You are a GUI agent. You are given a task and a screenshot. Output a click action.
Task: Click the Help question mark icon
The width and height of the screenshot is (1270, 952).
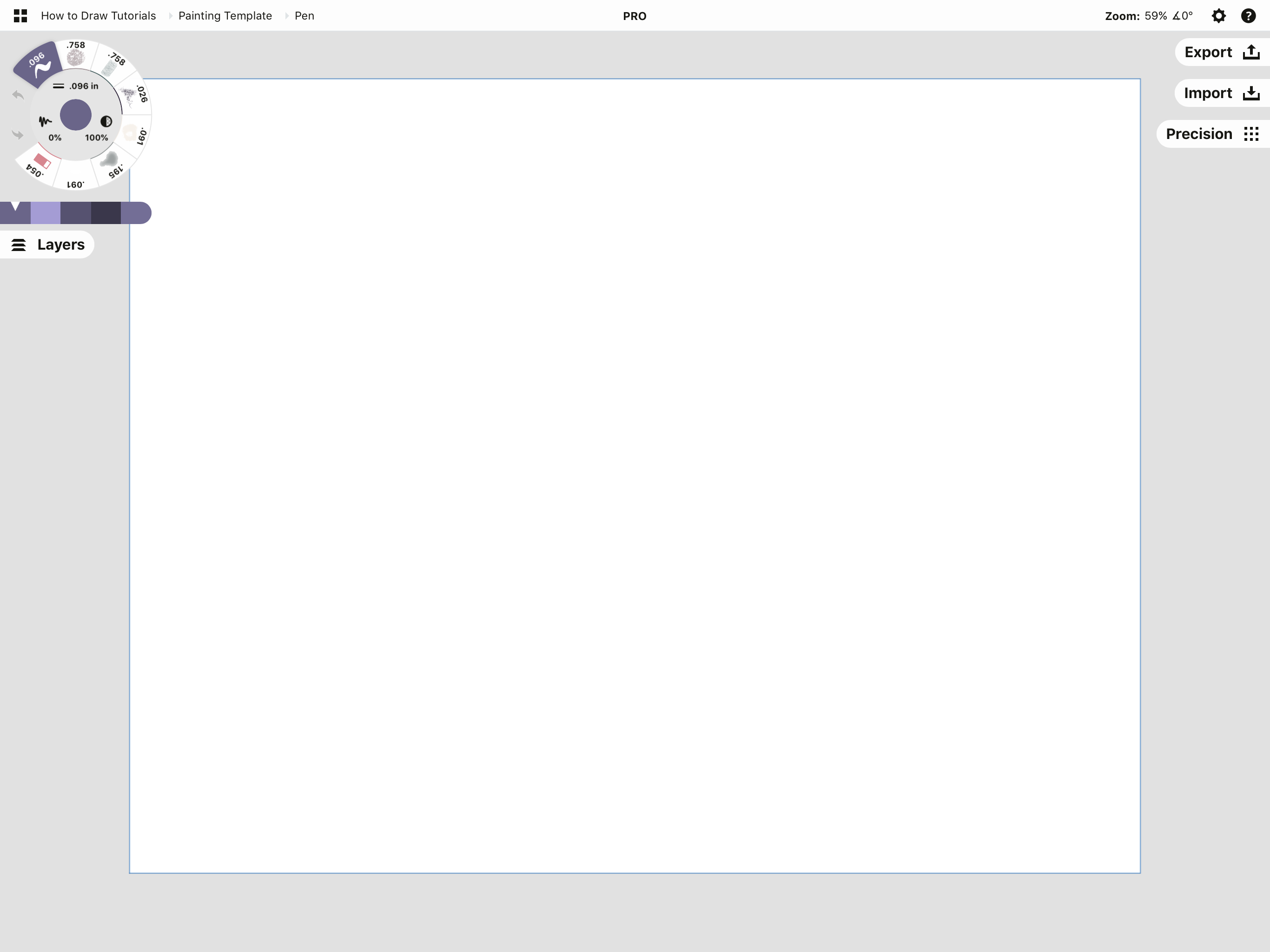tap(1249, 15)
